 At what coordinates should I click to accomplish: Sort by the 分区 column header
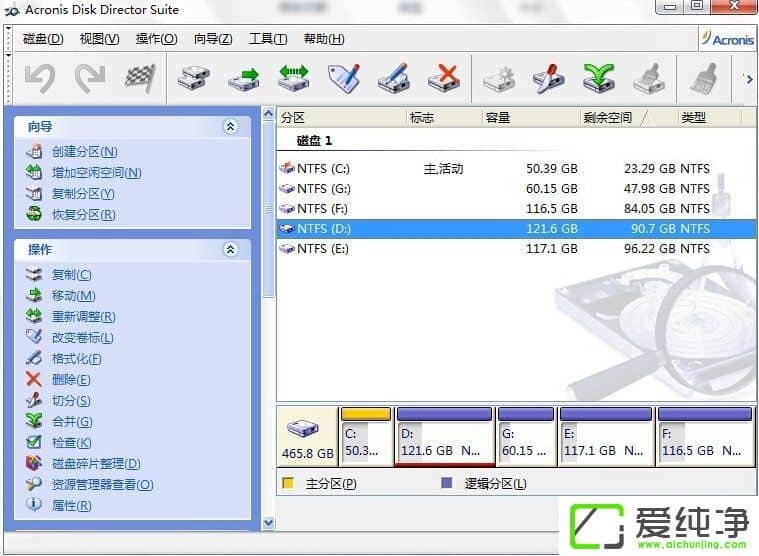pos(342,118)
